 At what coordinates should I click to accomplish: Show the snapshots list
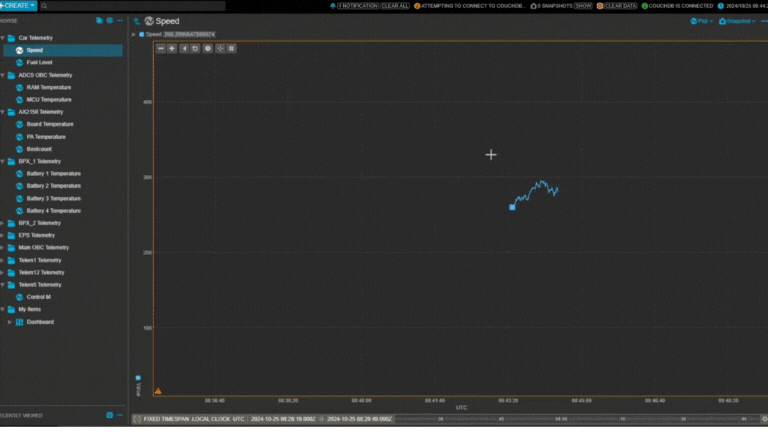click(x=583, y=6)
